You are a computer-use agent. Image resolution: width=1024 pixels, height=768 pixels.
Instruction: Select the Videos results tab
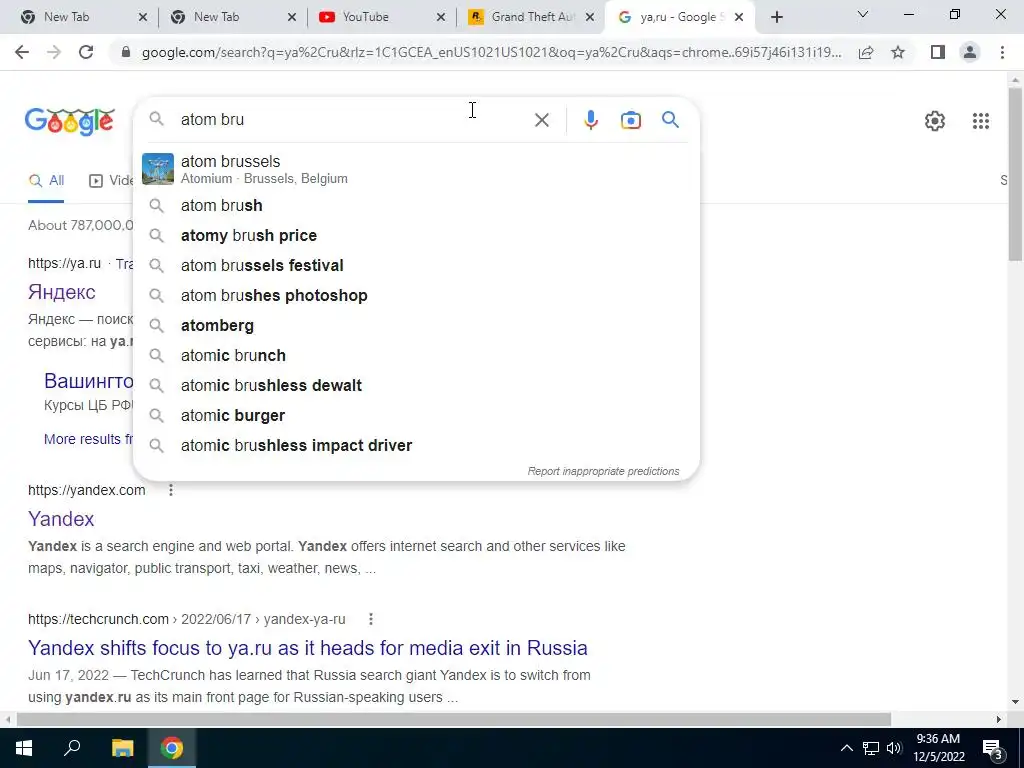[111, 181]
